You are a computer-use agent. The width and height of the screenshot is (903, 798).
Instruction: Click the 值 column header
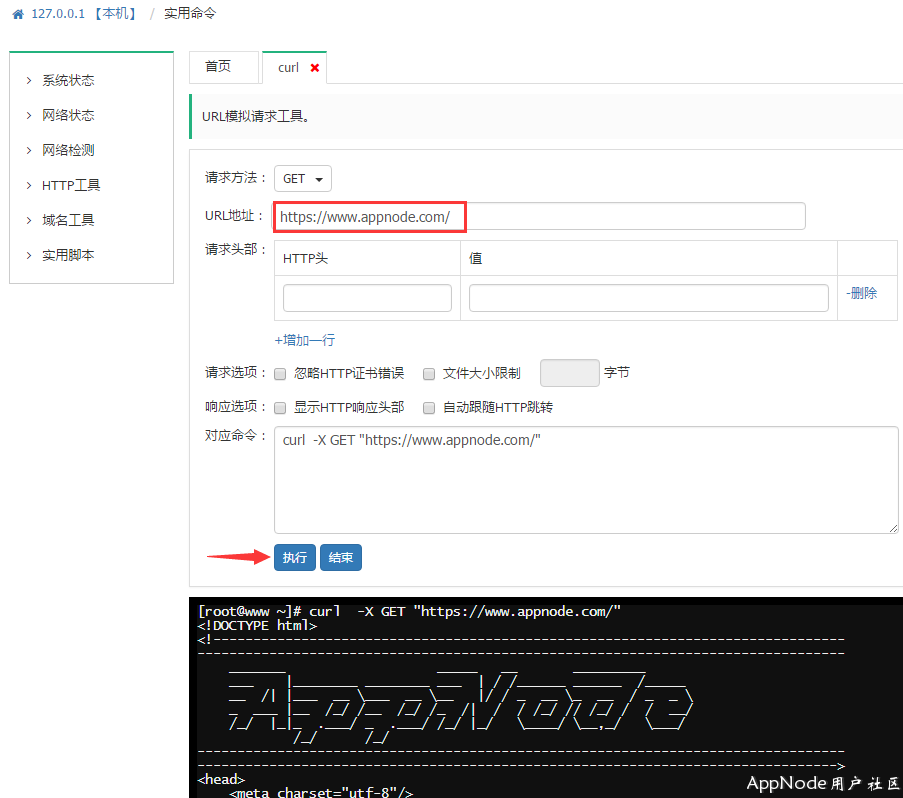(x=476, y=259)
